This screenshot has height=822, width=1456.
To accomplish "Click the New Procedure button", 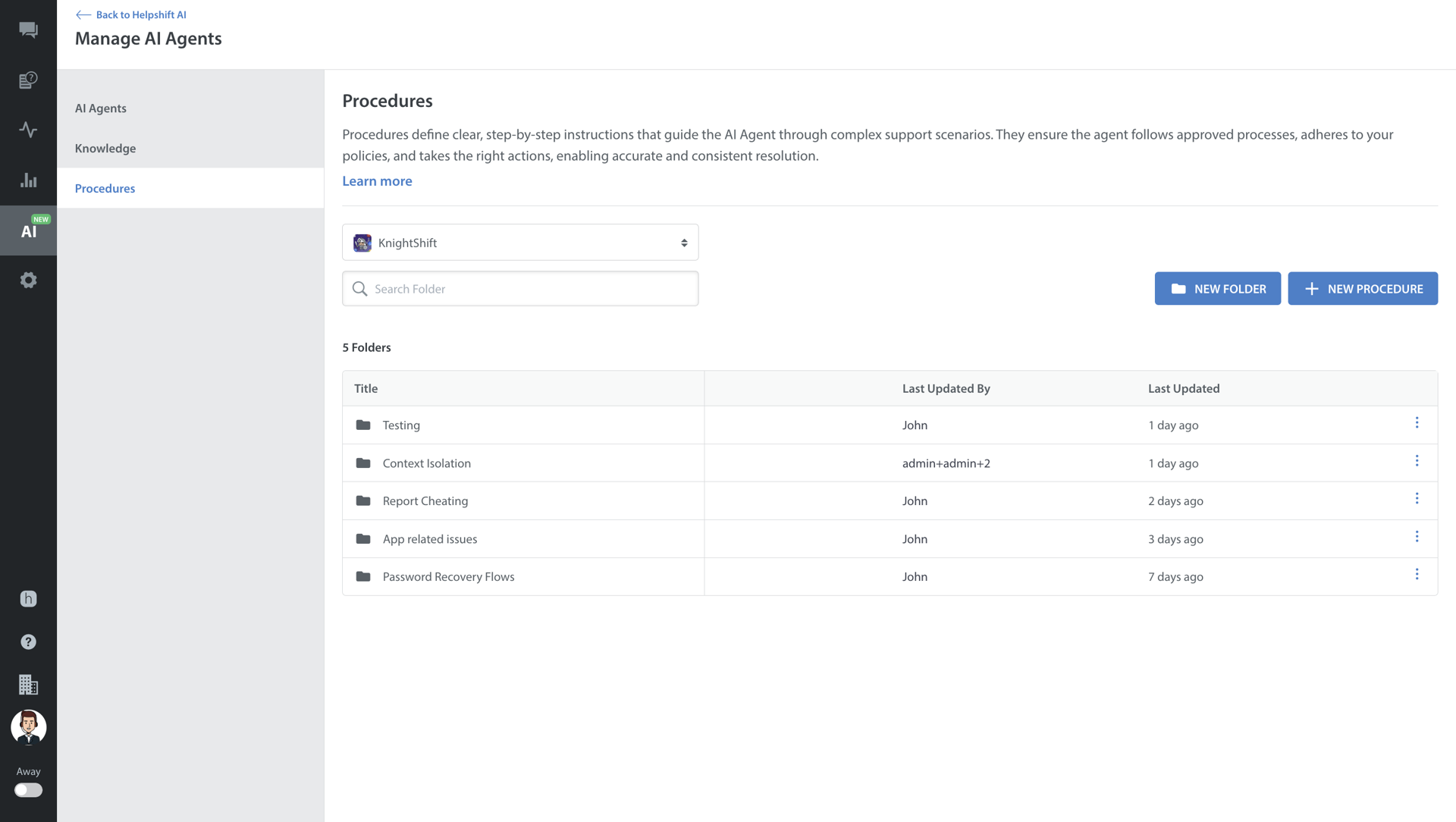I will pyautogui.click(x=1362, y=289).
